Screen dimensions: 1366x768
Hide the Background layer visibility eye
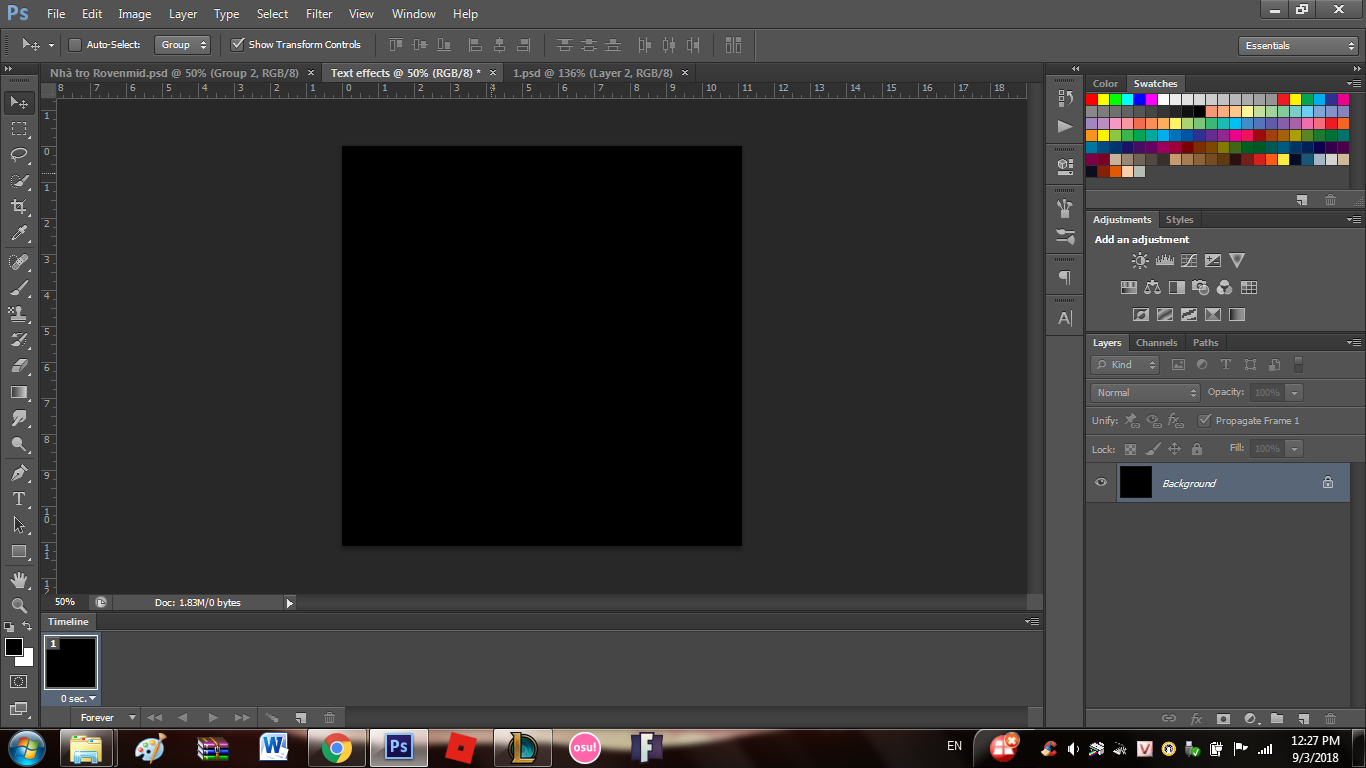[x=1101, y=483]
